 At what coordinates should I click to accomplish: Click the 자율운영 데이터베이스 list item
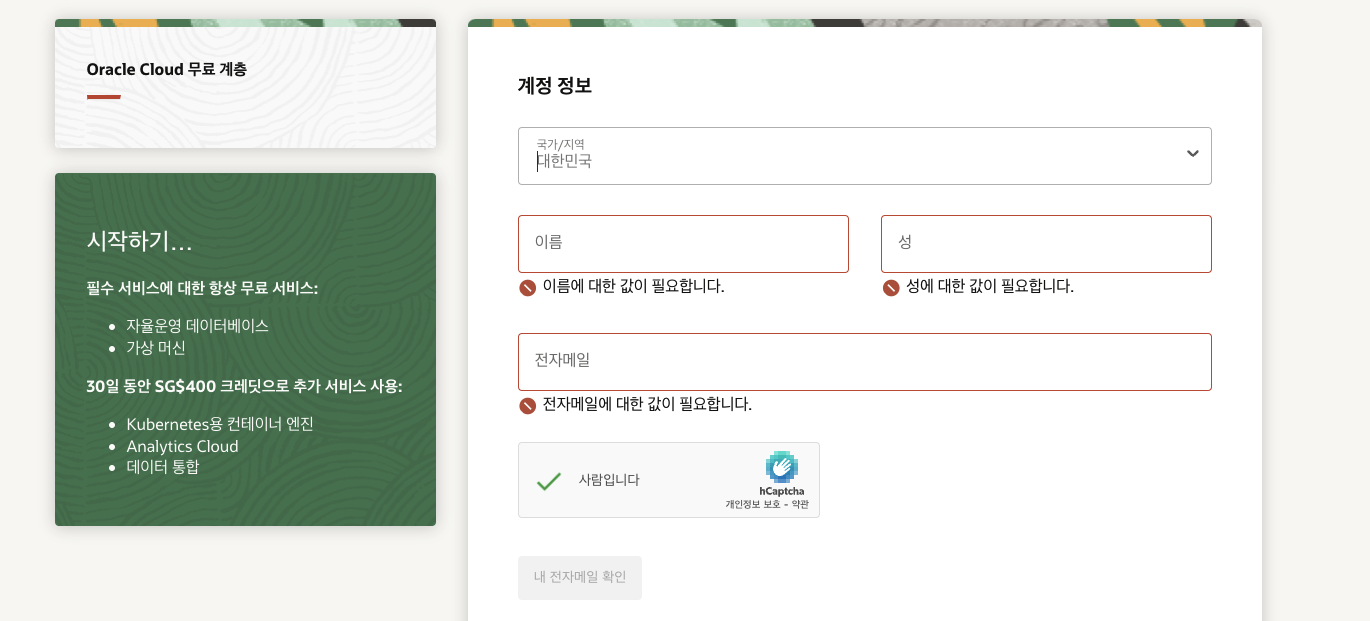(197, 326)
